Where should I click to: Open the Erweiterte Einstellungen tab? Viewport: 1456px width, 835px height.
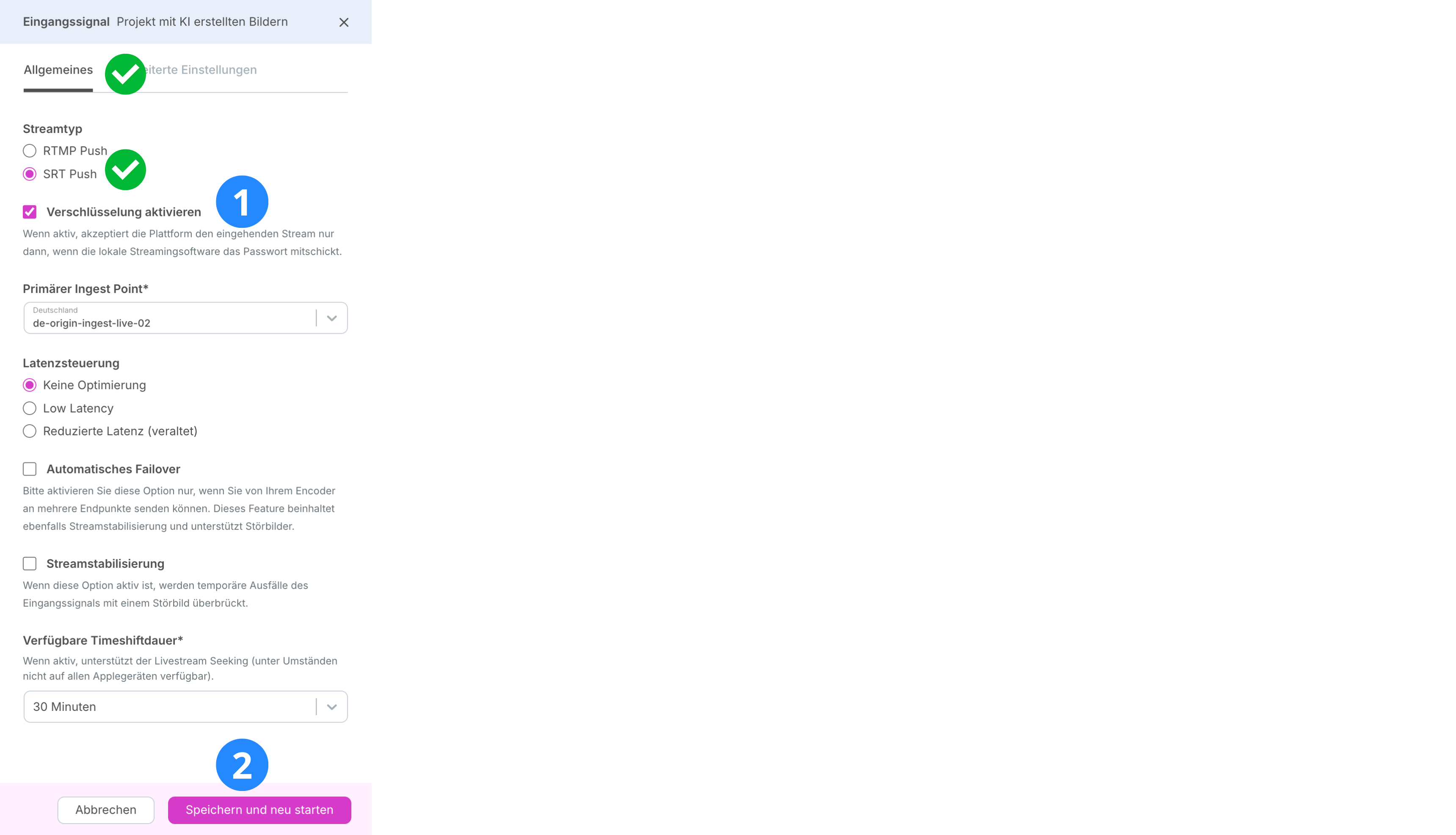(x=197, y=70)
